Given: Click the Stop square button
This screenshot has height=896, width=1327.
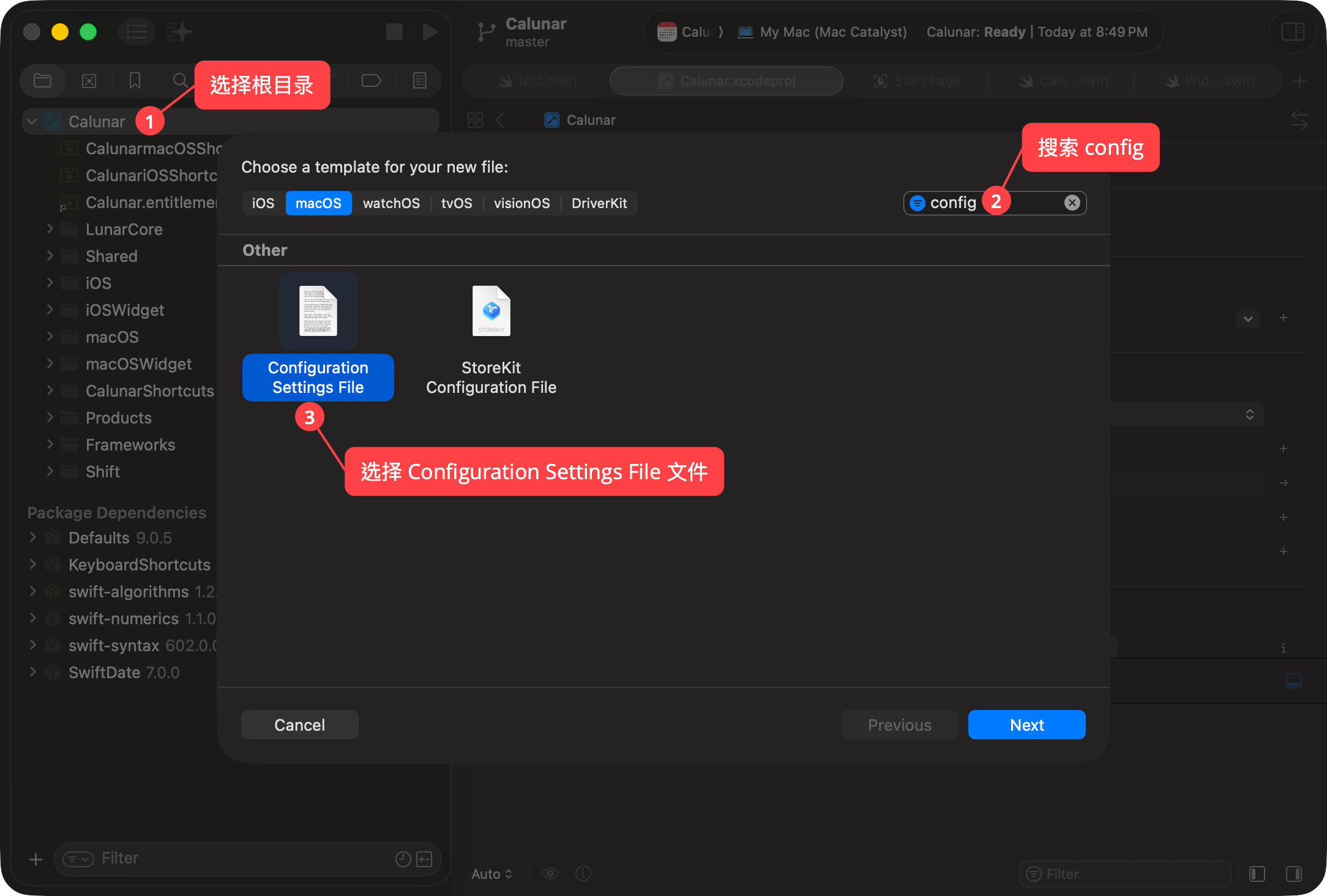Looking at the screenshot, I should 394,32.
